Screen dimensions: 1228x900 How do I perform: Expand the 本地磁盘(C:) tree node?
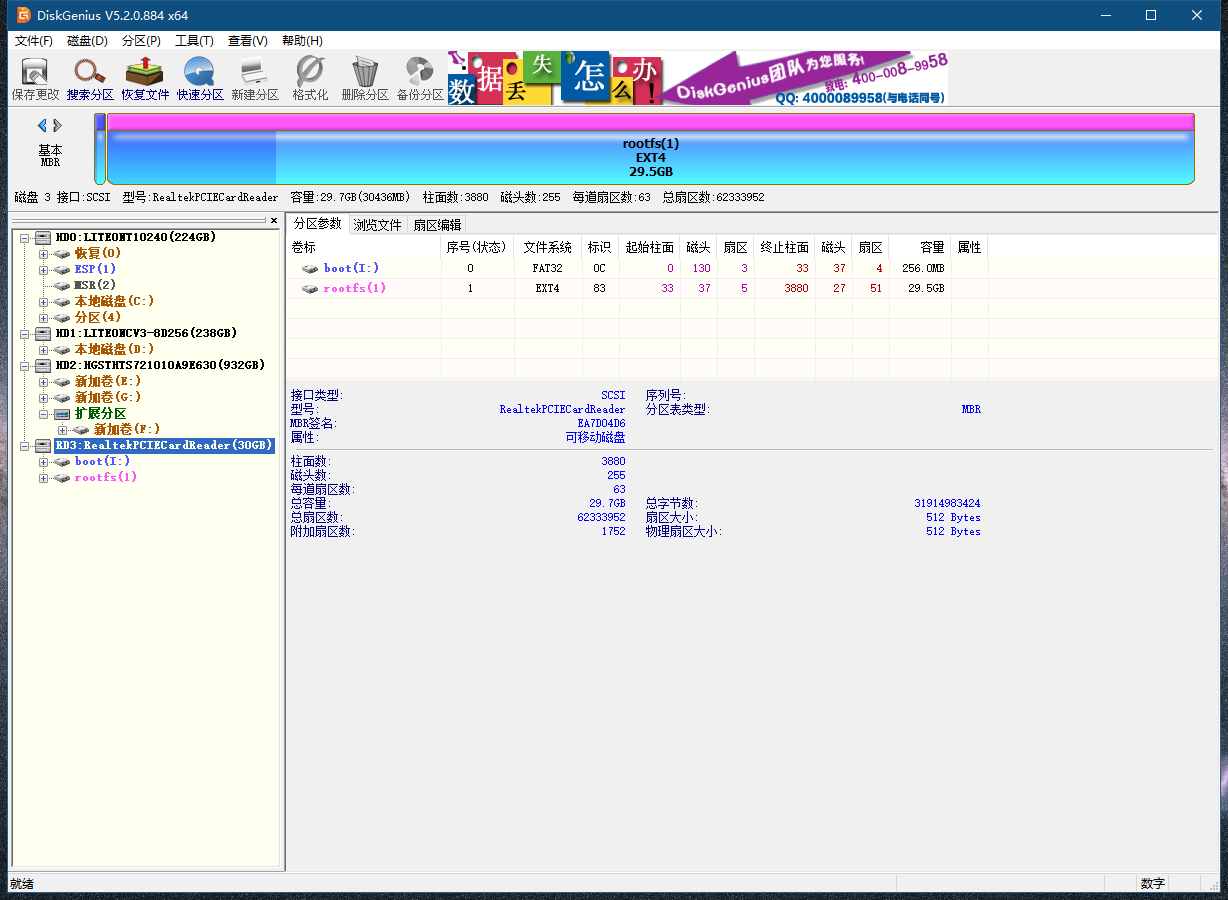(43, 301)
